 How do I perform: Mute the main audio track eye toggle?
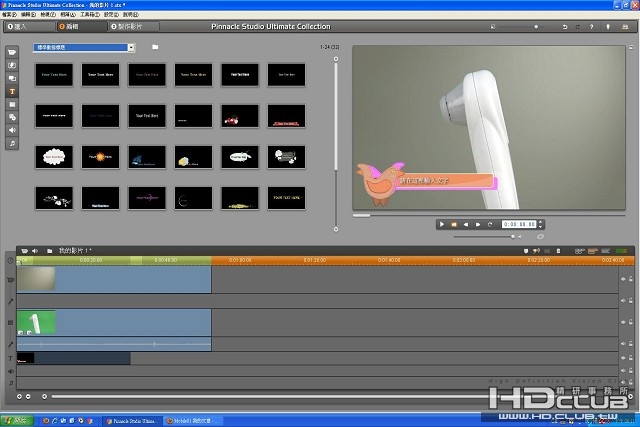click(x=623, y=300)
